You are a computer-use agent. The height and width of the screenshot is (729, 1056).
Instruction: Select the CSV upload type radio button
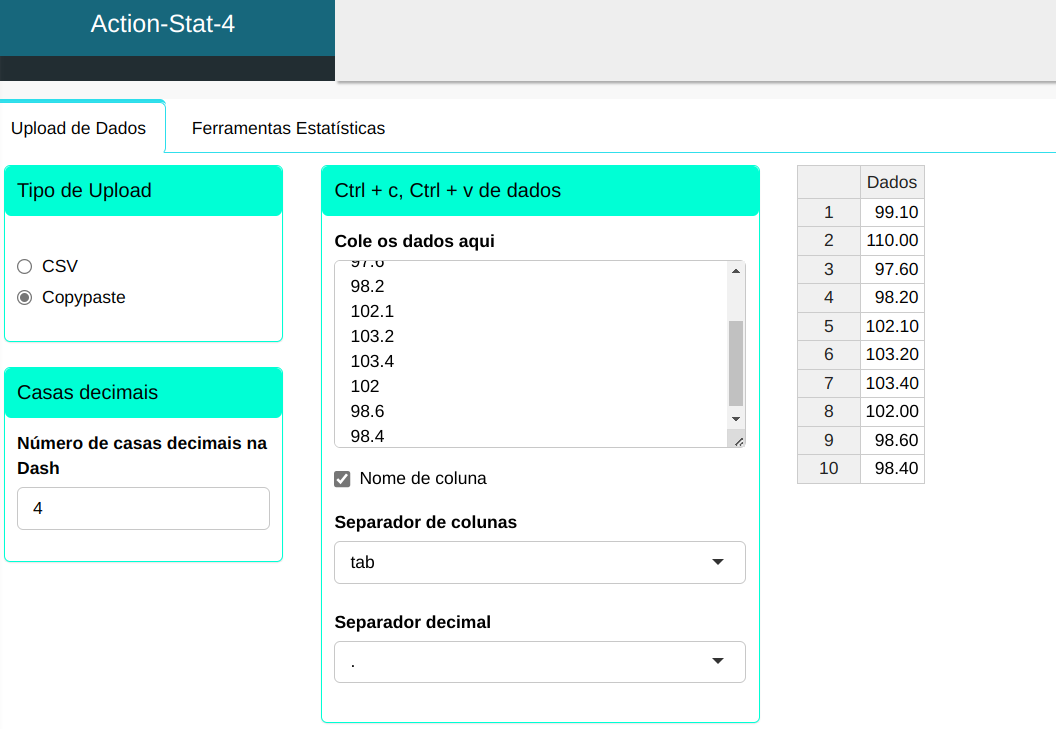(x=25, y=266)
